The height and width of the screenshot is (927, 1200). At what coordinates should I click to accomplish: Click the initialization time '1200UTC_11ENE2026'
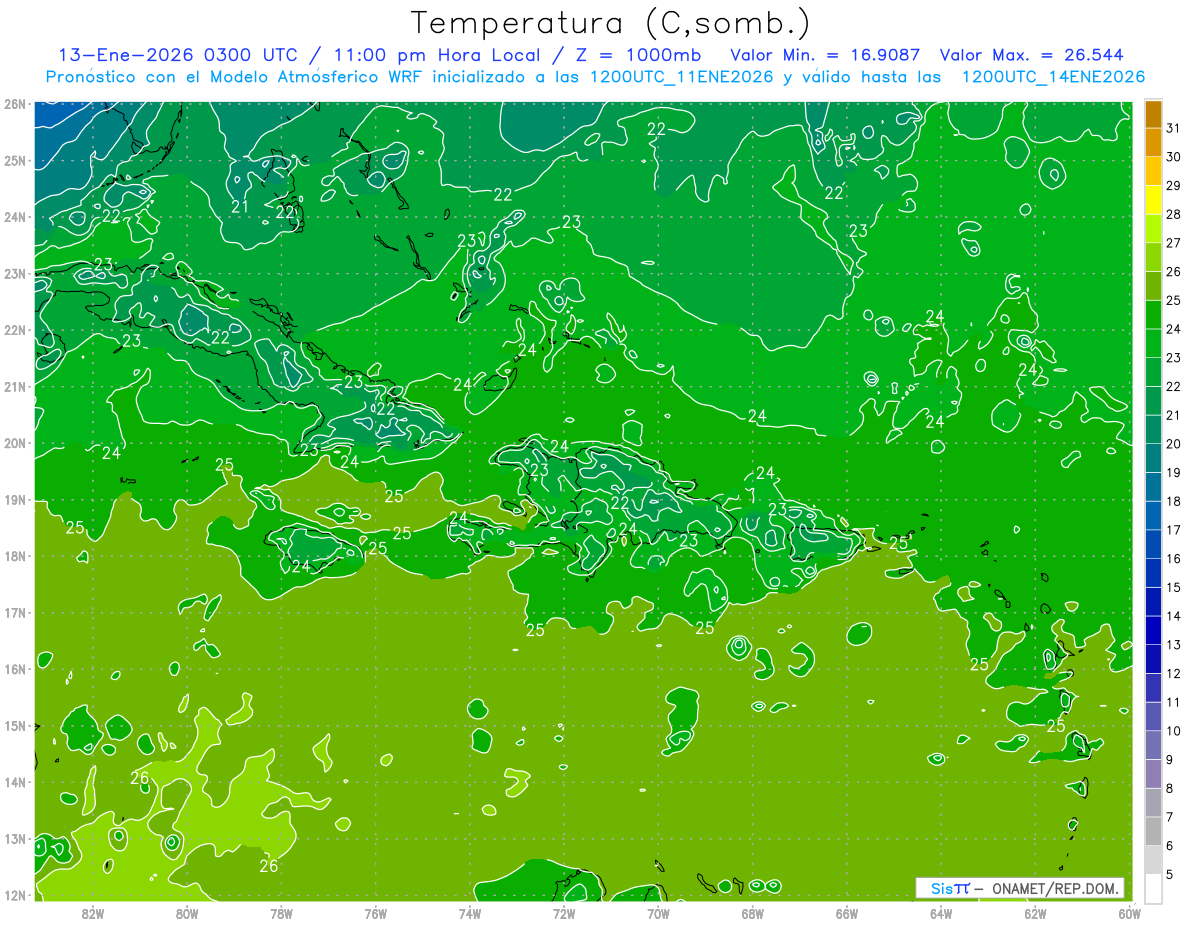tap(683, 77)
